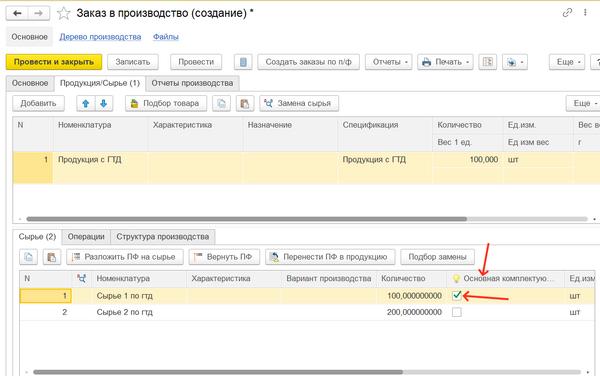Select the row Сырье 2 по гтд
This screenshot has height=376, width=600.
(307, 312)
